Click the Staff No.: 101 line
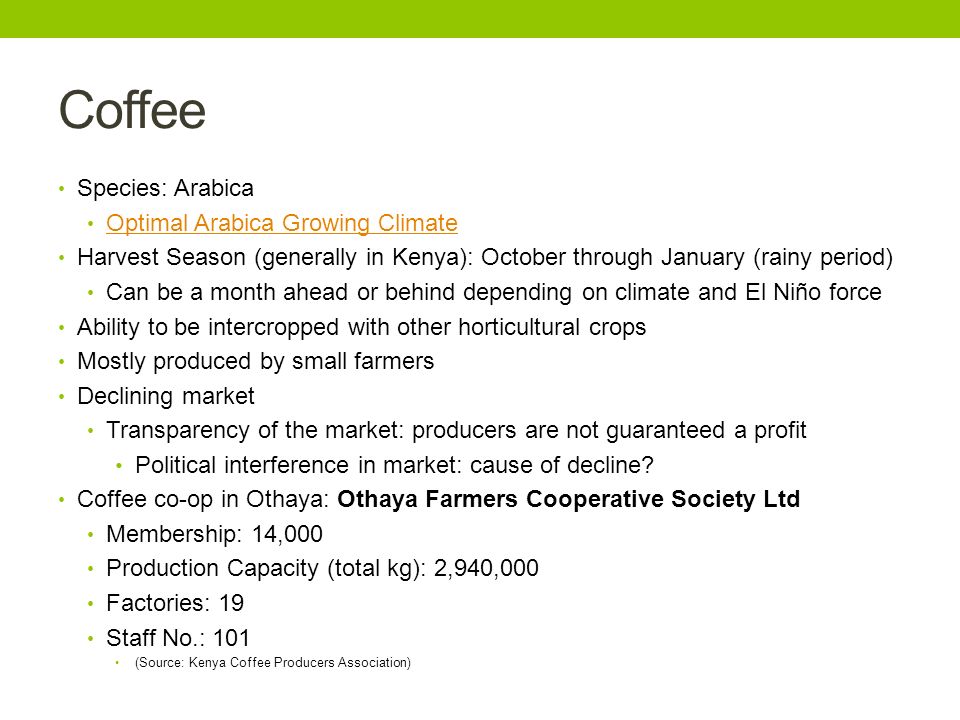This screenshot has height=720, width=960. tap(178, 639)
